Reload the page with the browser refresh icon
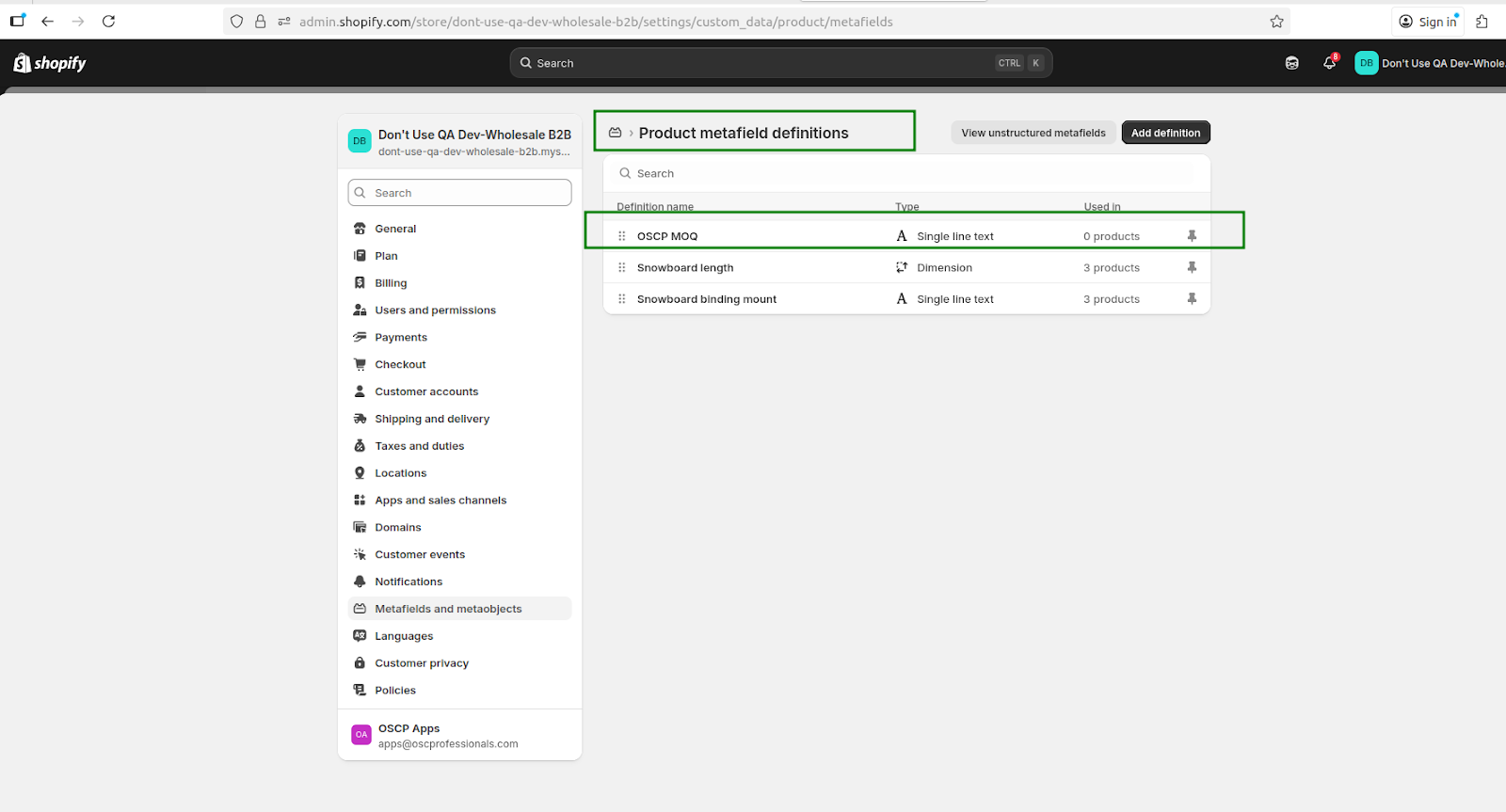 108,21
